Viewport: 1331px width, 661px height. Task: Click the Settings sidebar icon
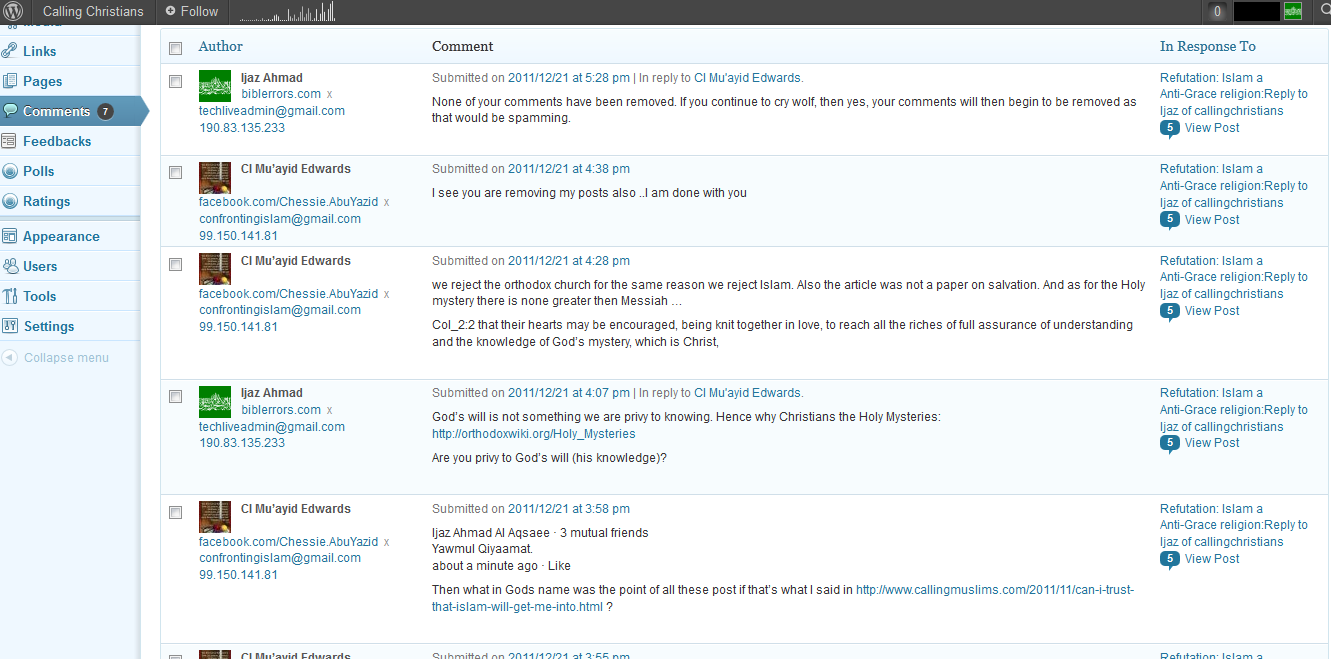click(x=10, y=326)
